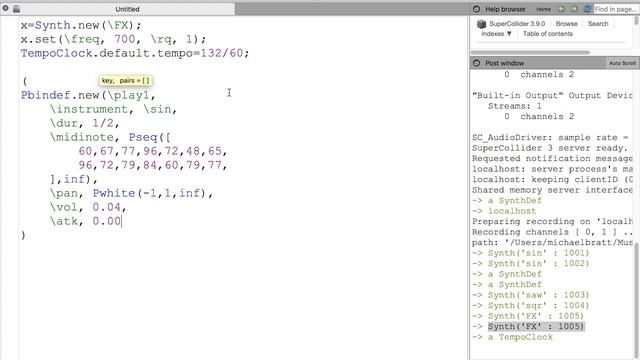Click 'SuperCollider 3 server ready.' line
Image resolution: width=640 pixels, height=360 pixels.
549,148
